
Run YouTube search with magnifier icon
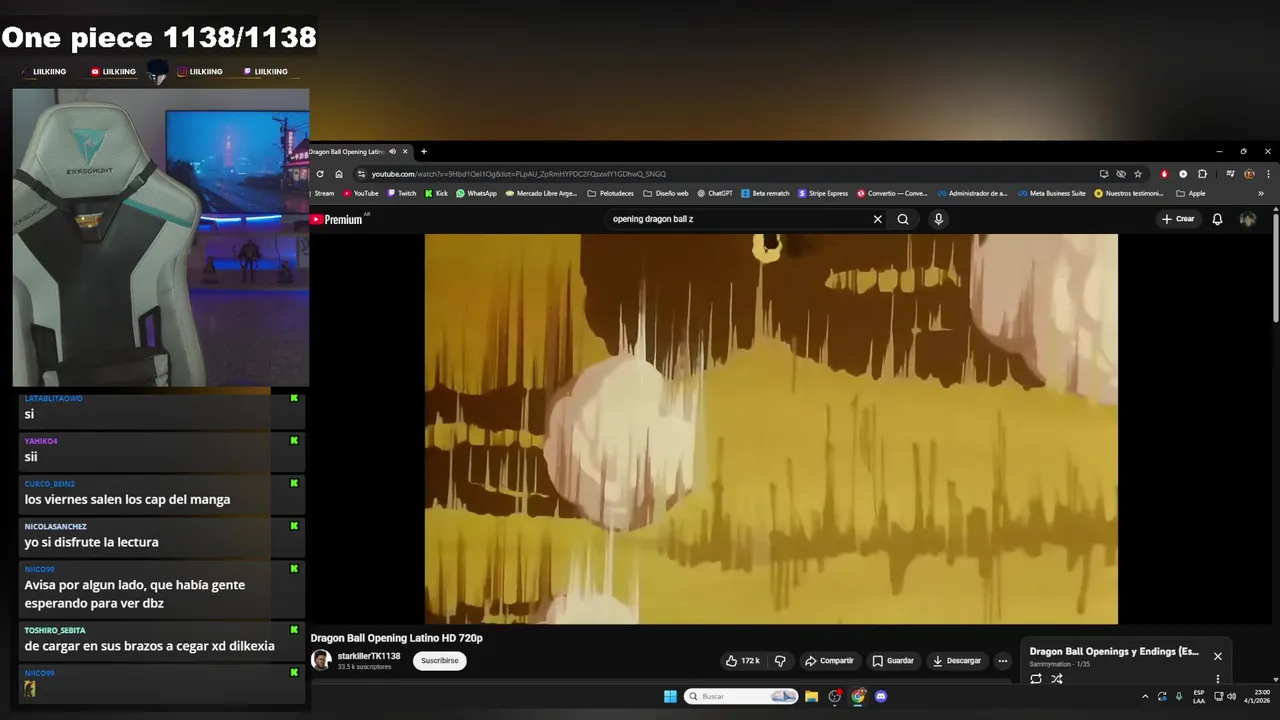click(903, 219)
